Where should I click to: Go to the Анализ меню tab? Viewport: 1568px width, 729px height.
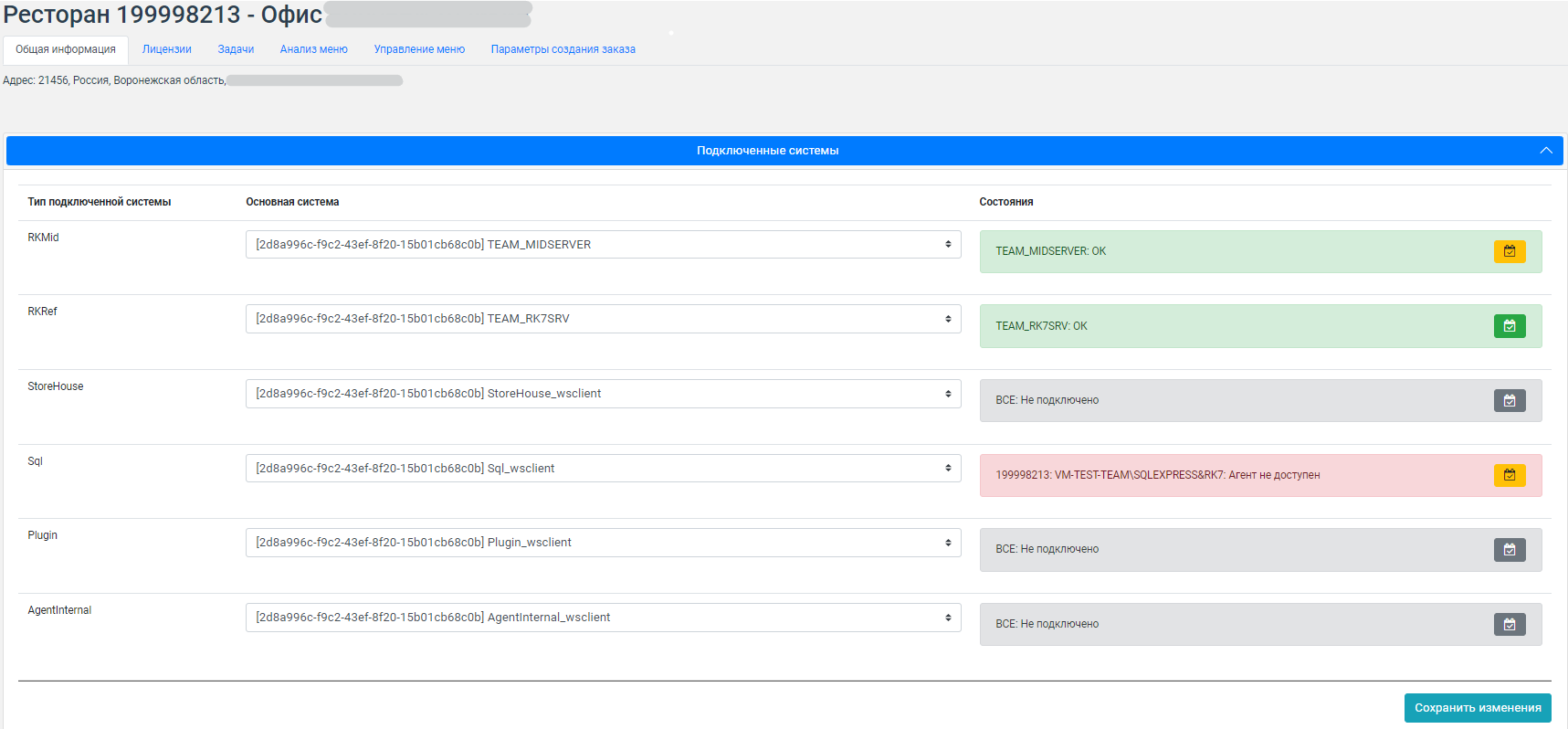pos(313,49)
